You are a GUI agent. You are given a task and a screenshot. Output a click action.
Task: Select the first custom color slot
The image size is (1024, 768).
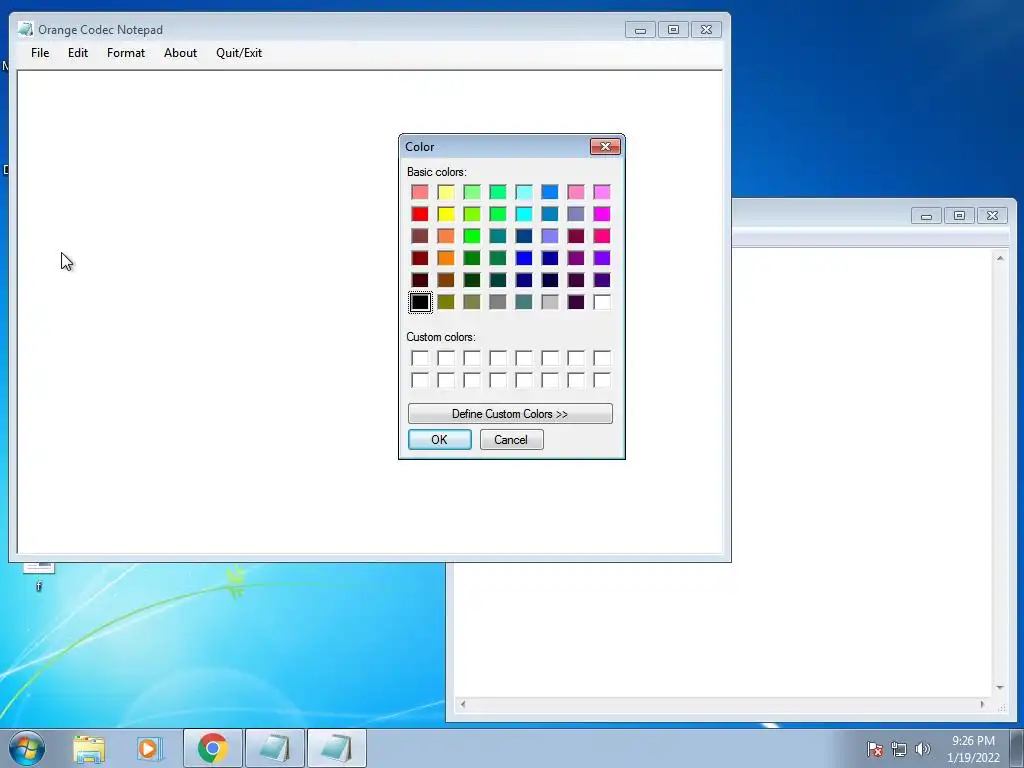420,358
